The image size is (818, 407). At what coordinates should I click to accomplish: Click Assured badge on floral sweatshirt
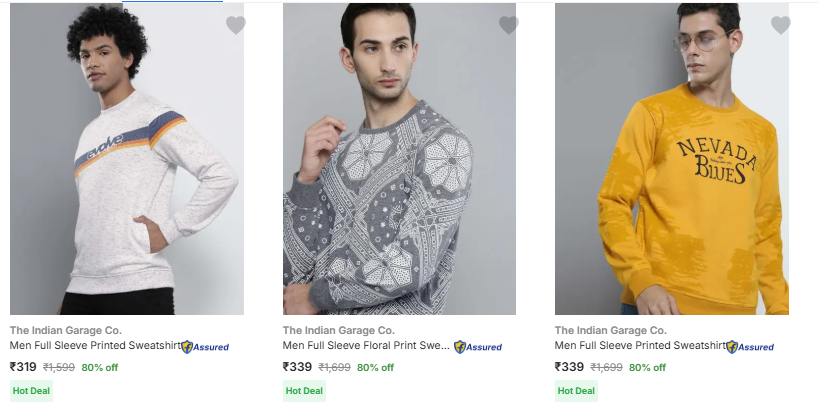coord(479,347)
